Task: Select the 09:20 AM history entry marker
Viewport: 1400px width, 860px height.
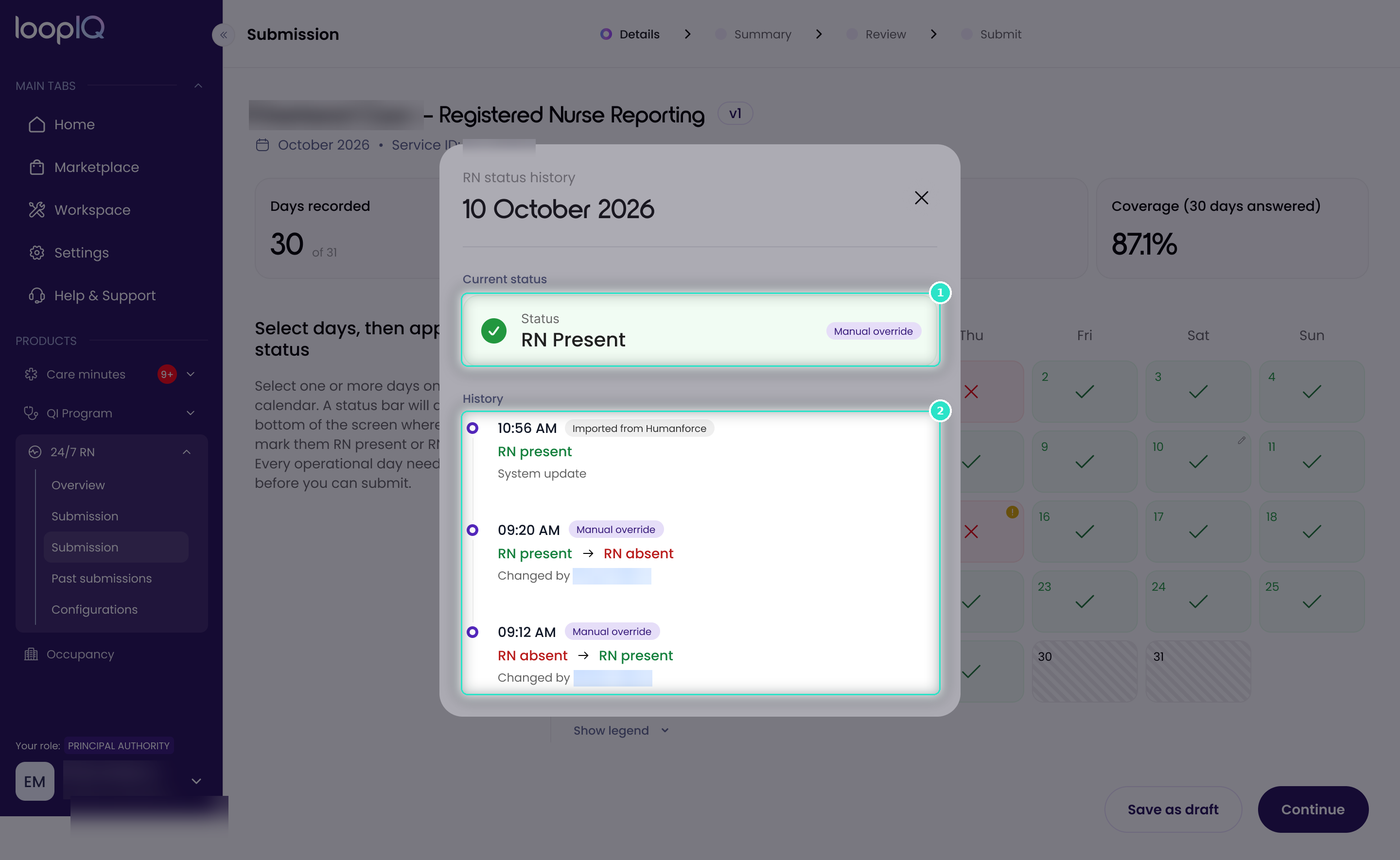Action: [x=473, y=530]
